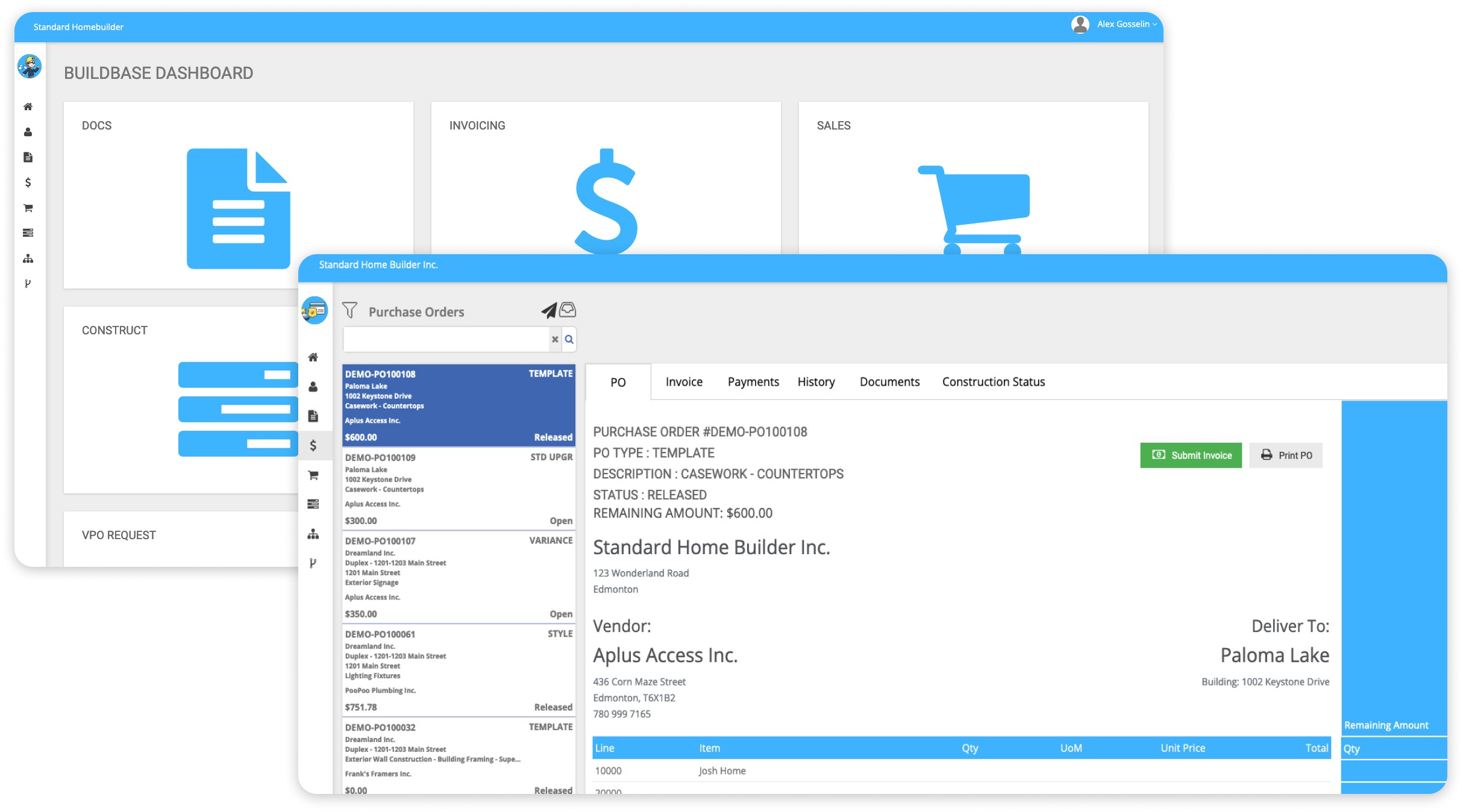This screenshot has width=1463, height=812.
Task: Click the search magnifier in Purchase Orders search bar
Action: (x=569, y=339)
